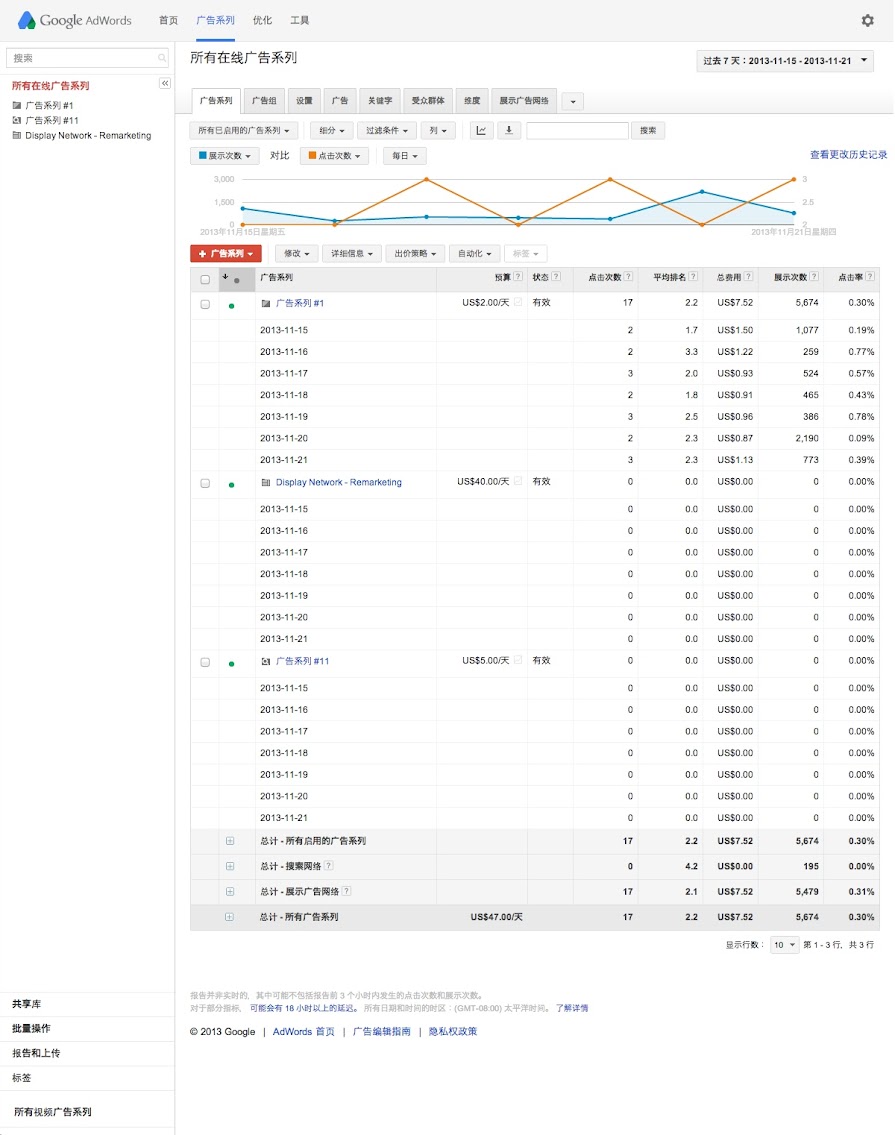Check the box for 广告系列 #1 row
895x1135 pixels.
205,304
